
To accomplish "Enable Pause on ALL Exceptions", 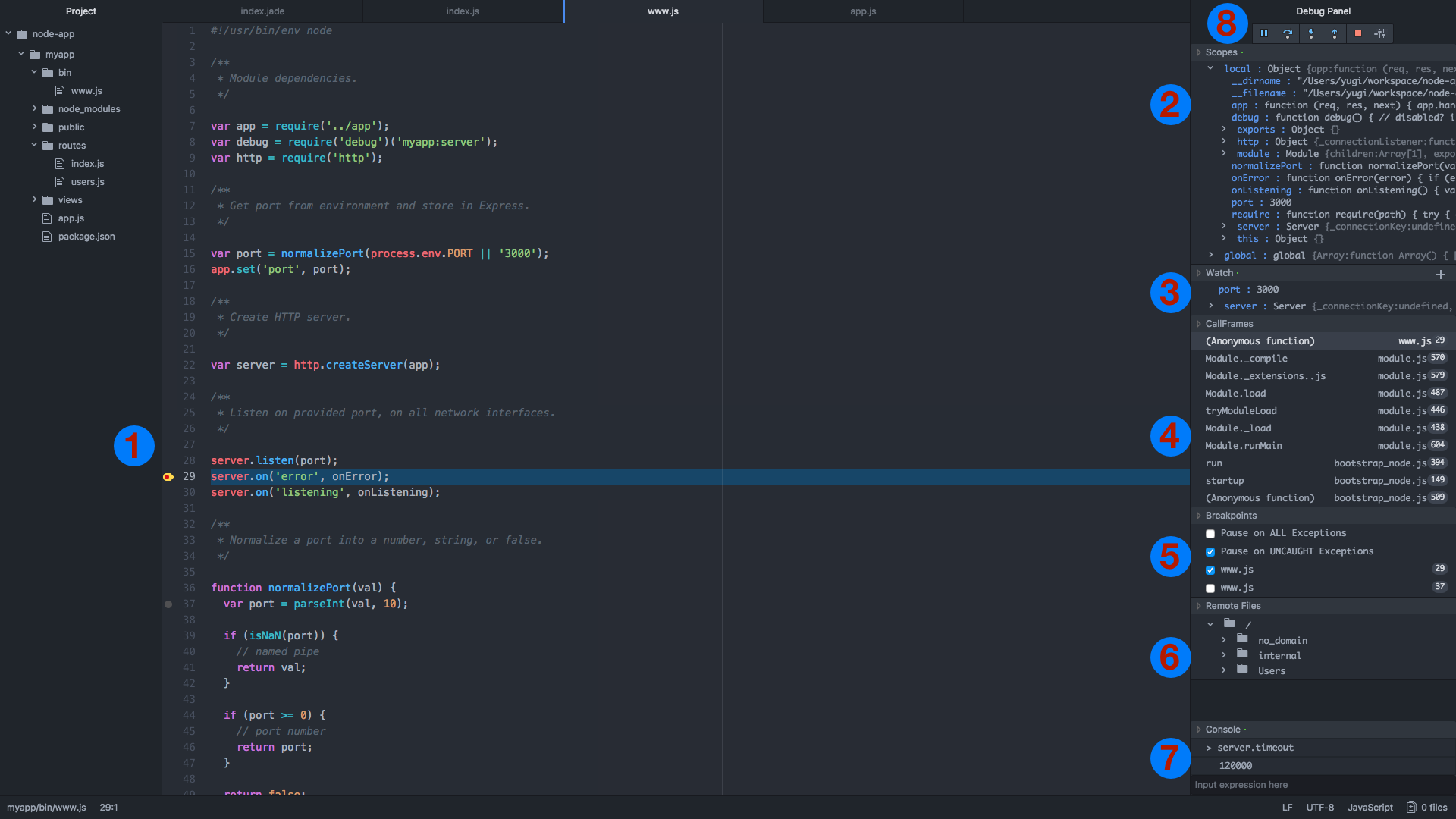I will tap(1210, 534).
